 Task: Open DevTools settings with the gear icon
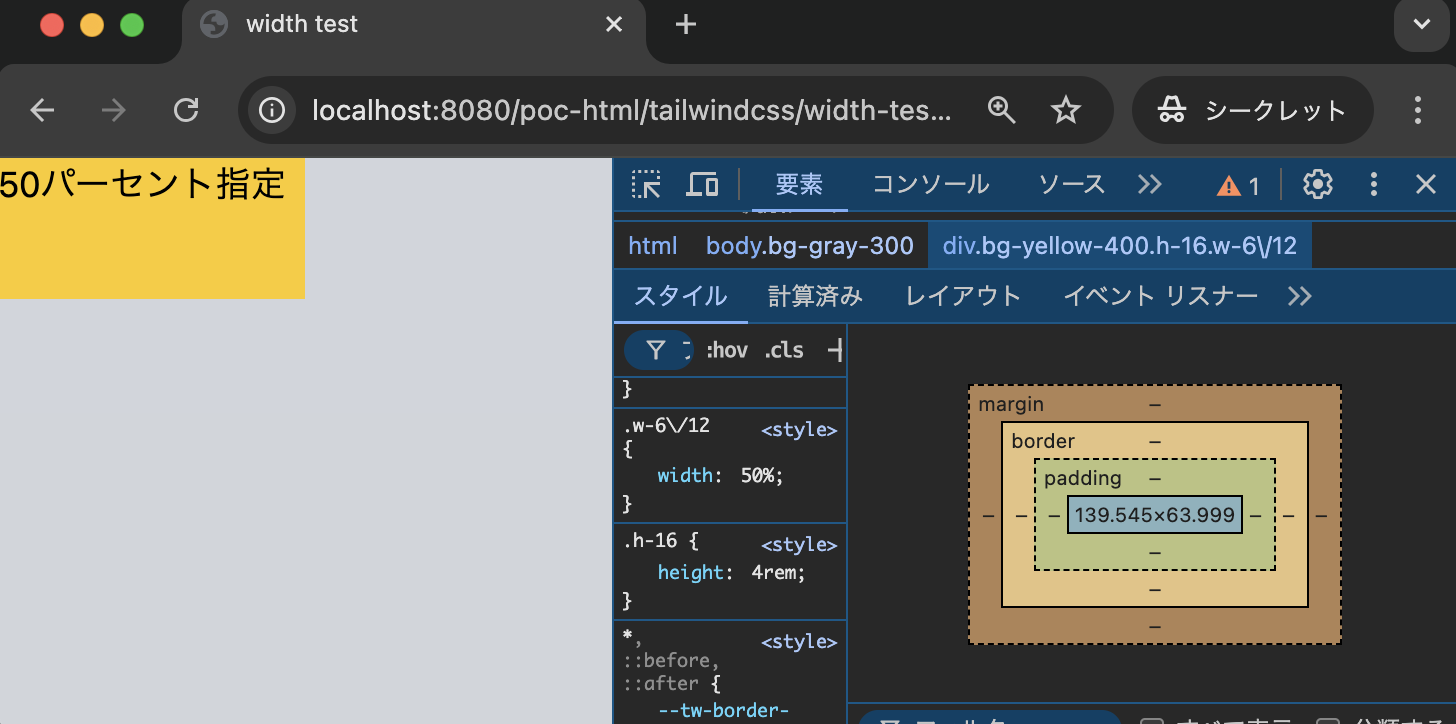pyautogui.click(x=1317, y=184)
